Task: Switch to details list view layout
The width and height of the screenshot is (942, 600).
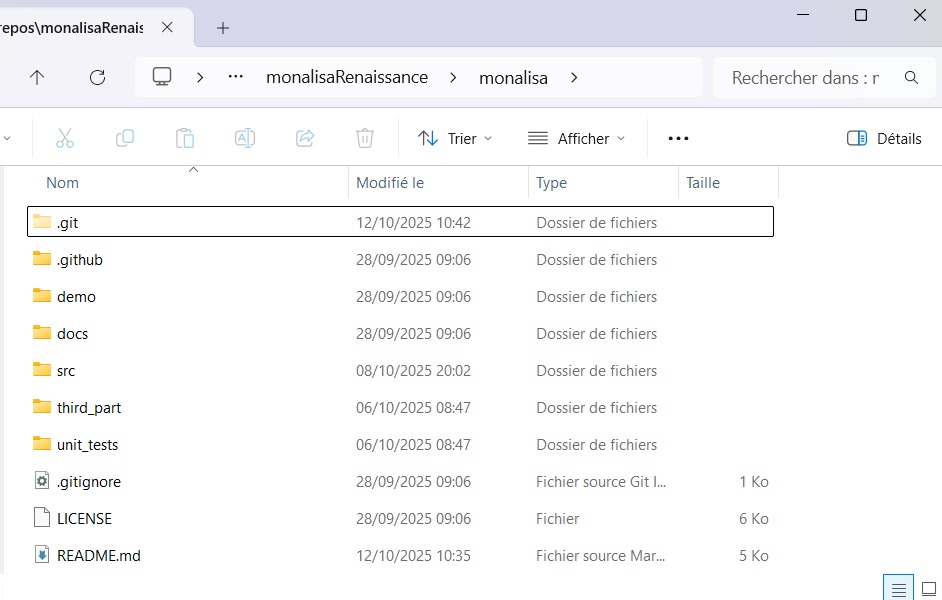Action: 899,588
